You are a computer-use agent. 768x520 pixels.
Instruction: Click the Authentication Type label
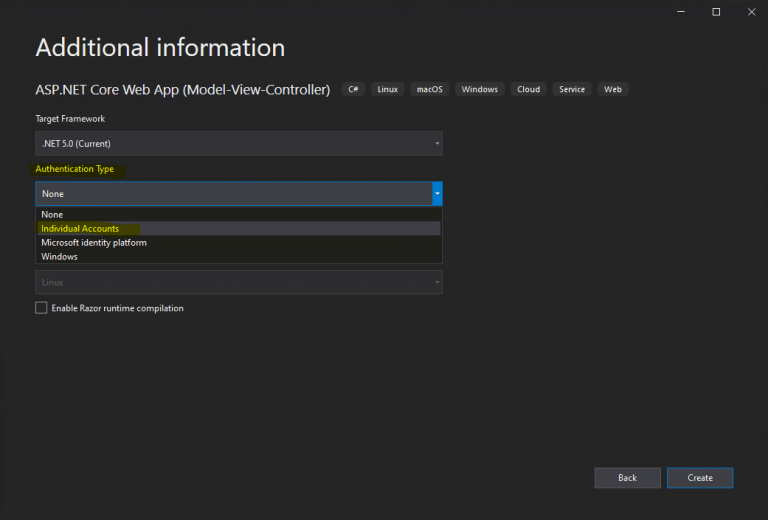point(74,169)
